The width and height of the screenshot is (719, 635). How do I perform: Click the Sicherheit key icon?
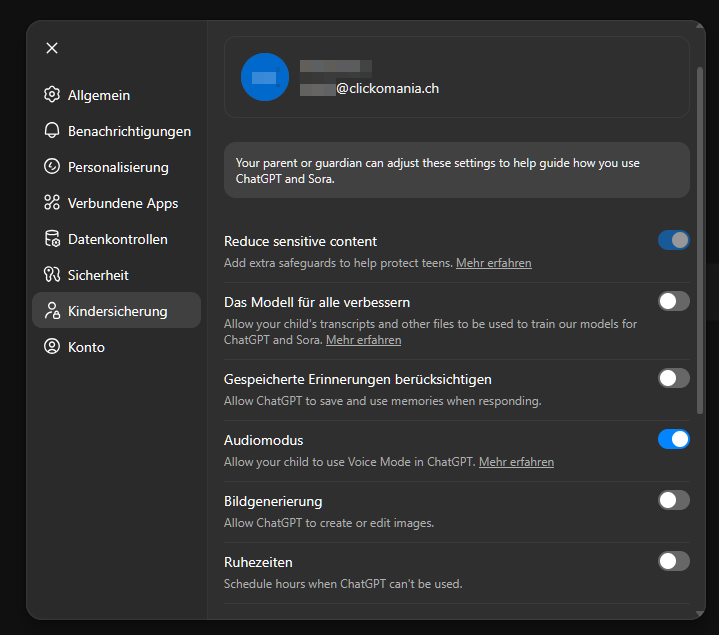52,275
